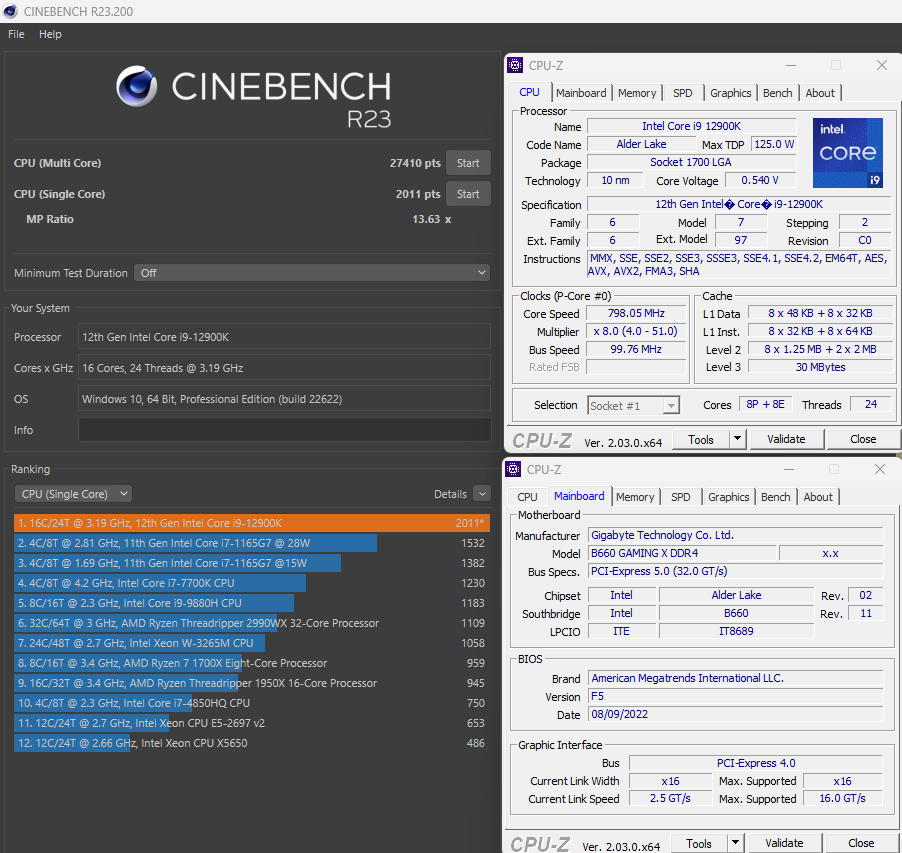Click the Intel Core i9 badge logo
Image resolution: width=902 pixels, height=853 pixels.
pyautogui.click(x=847, y=152)
